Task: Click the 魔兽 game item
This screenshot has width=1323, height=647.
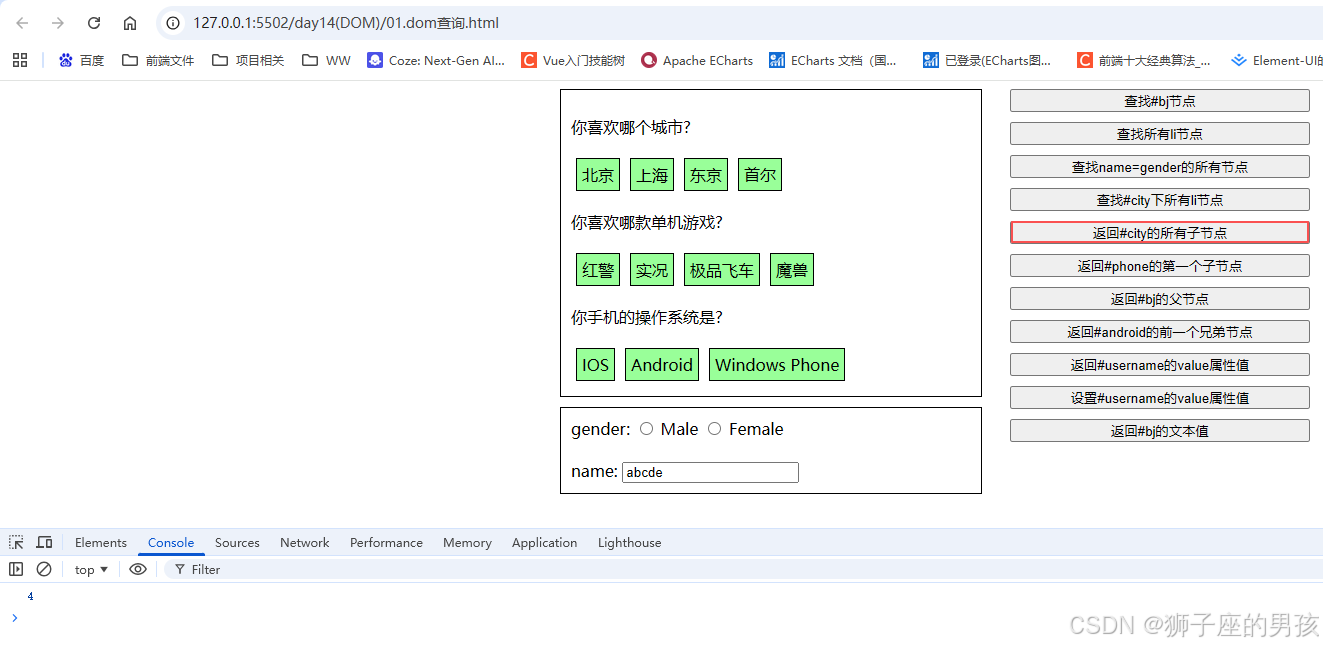Action: [x=792, y=270]
